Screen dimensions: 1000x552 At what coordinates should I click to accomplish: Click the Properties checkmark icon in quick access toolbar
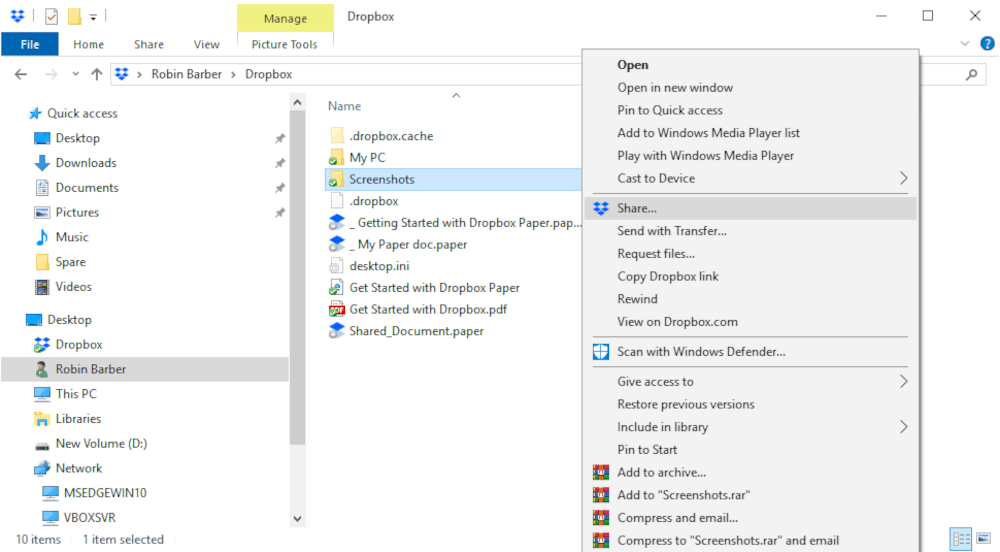[52, 16]
